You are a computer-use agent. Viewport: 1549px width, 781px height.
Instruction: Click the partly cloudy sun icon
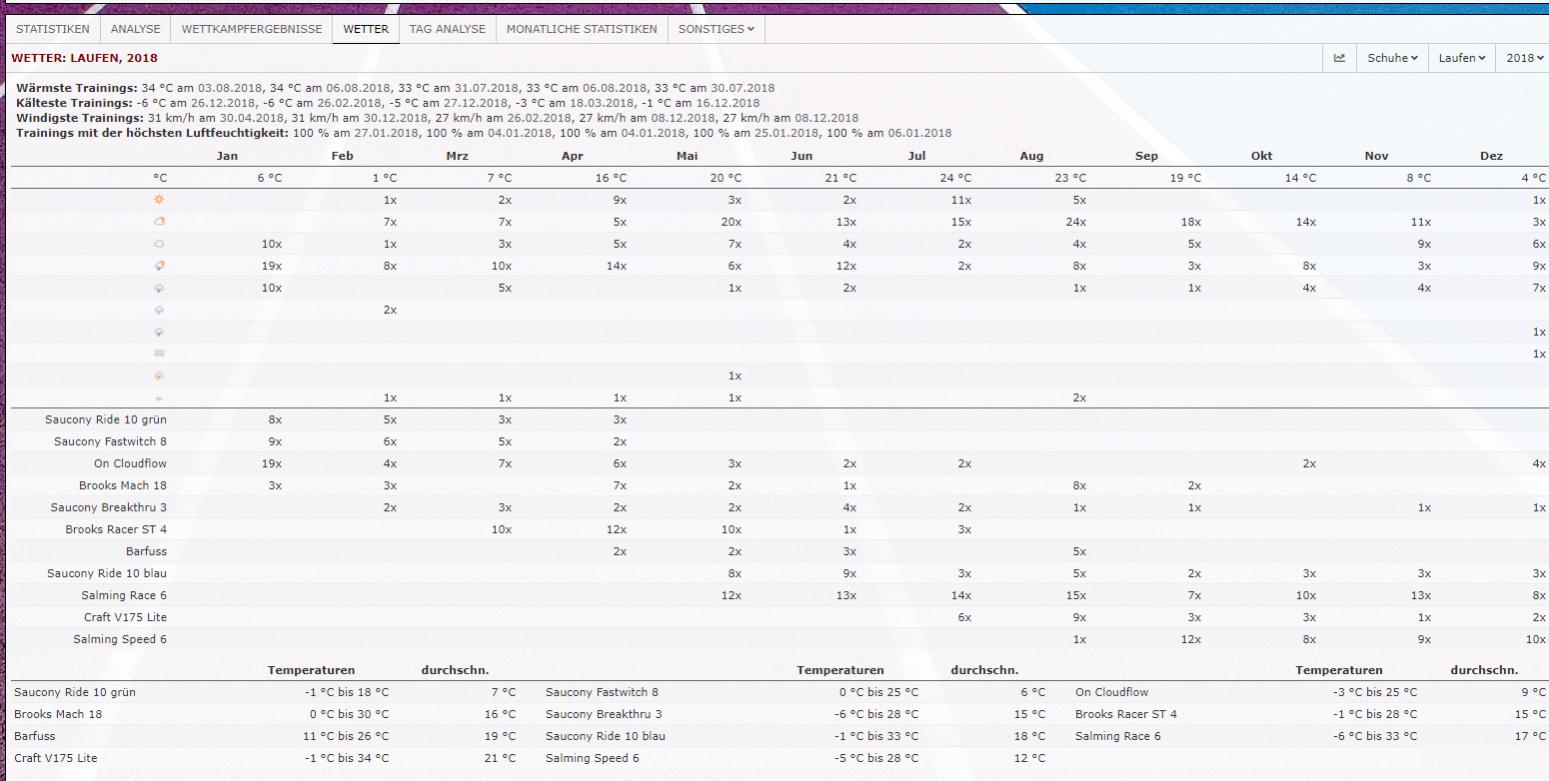click(x=158, y=221)
